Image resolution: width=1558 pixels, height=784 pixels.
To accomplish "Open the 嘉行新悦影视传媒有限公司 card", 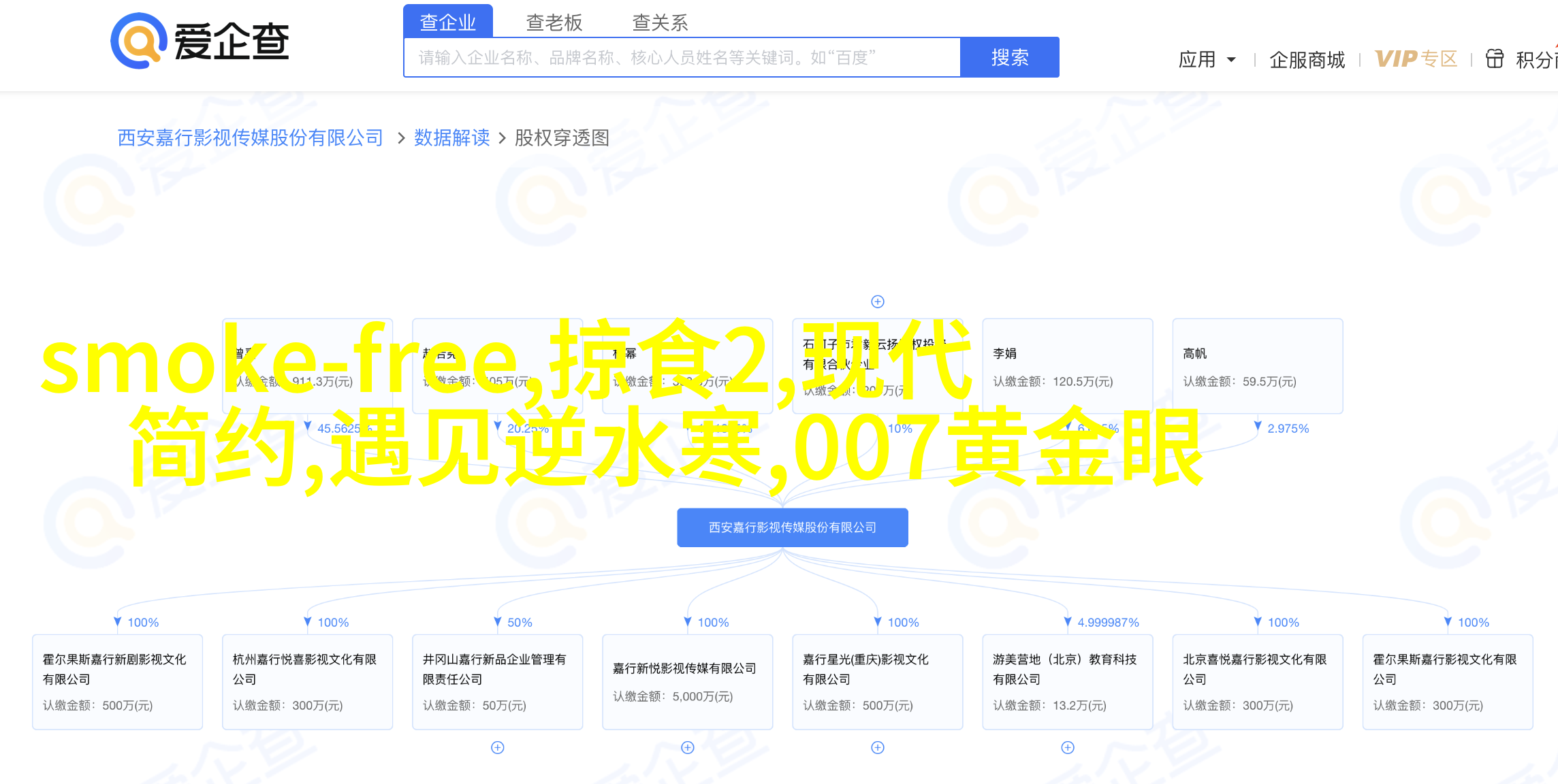I will point(688,682).
